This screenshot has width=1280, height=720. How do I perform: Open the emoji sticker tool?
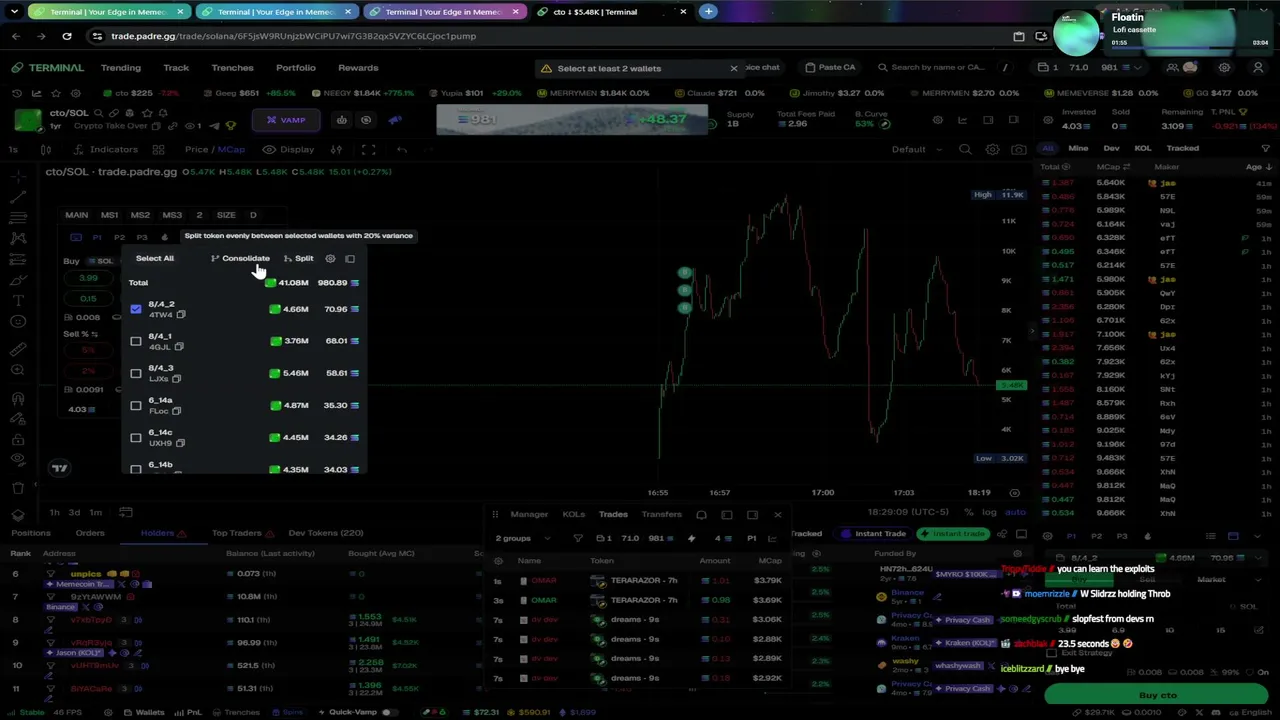click(18, 321)
